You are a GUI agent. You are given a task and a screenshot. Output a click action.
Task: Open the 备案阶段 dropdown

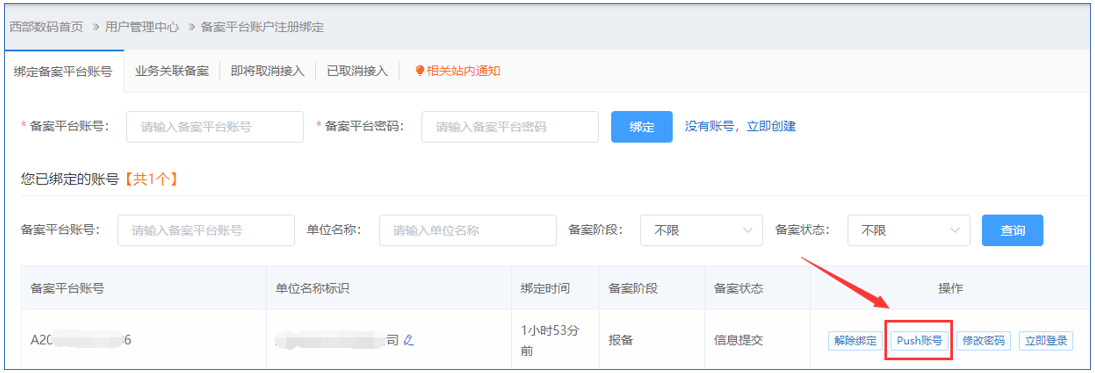(701, 231)
